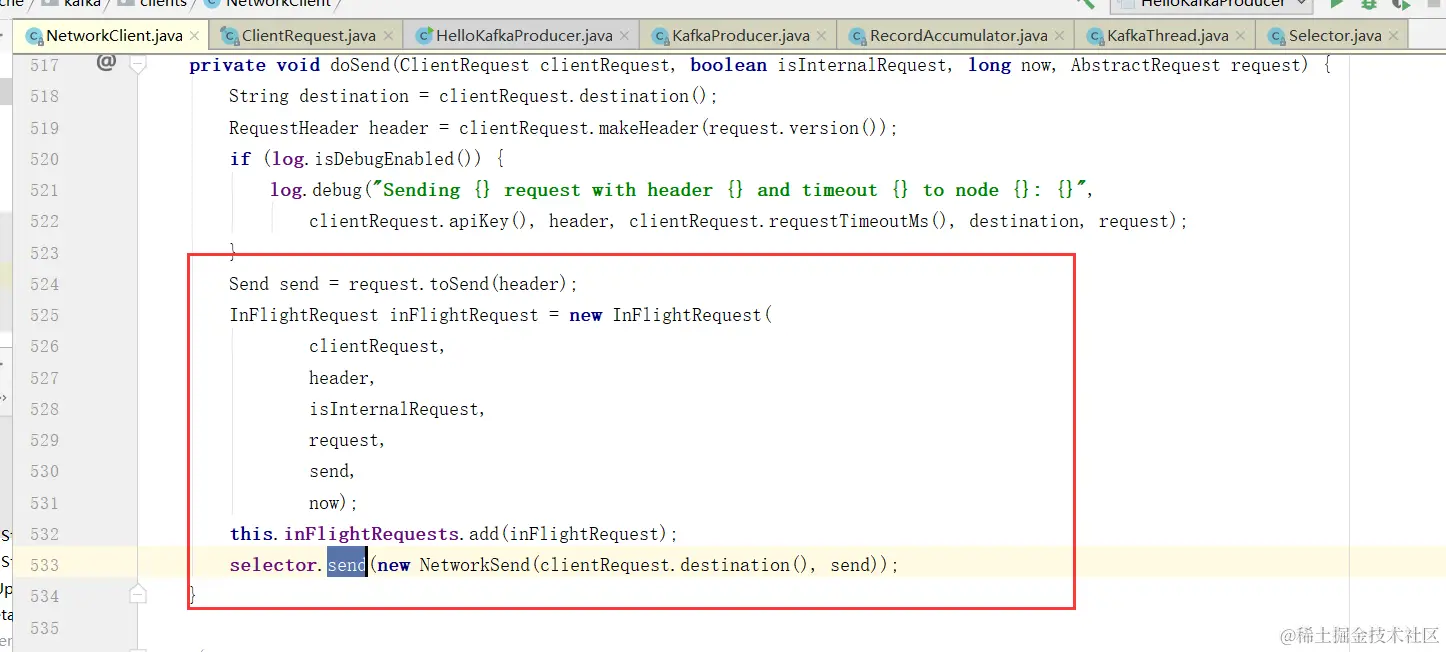
Task: Click 'requestTimeoutMs' on line 522
Action: 848,221
